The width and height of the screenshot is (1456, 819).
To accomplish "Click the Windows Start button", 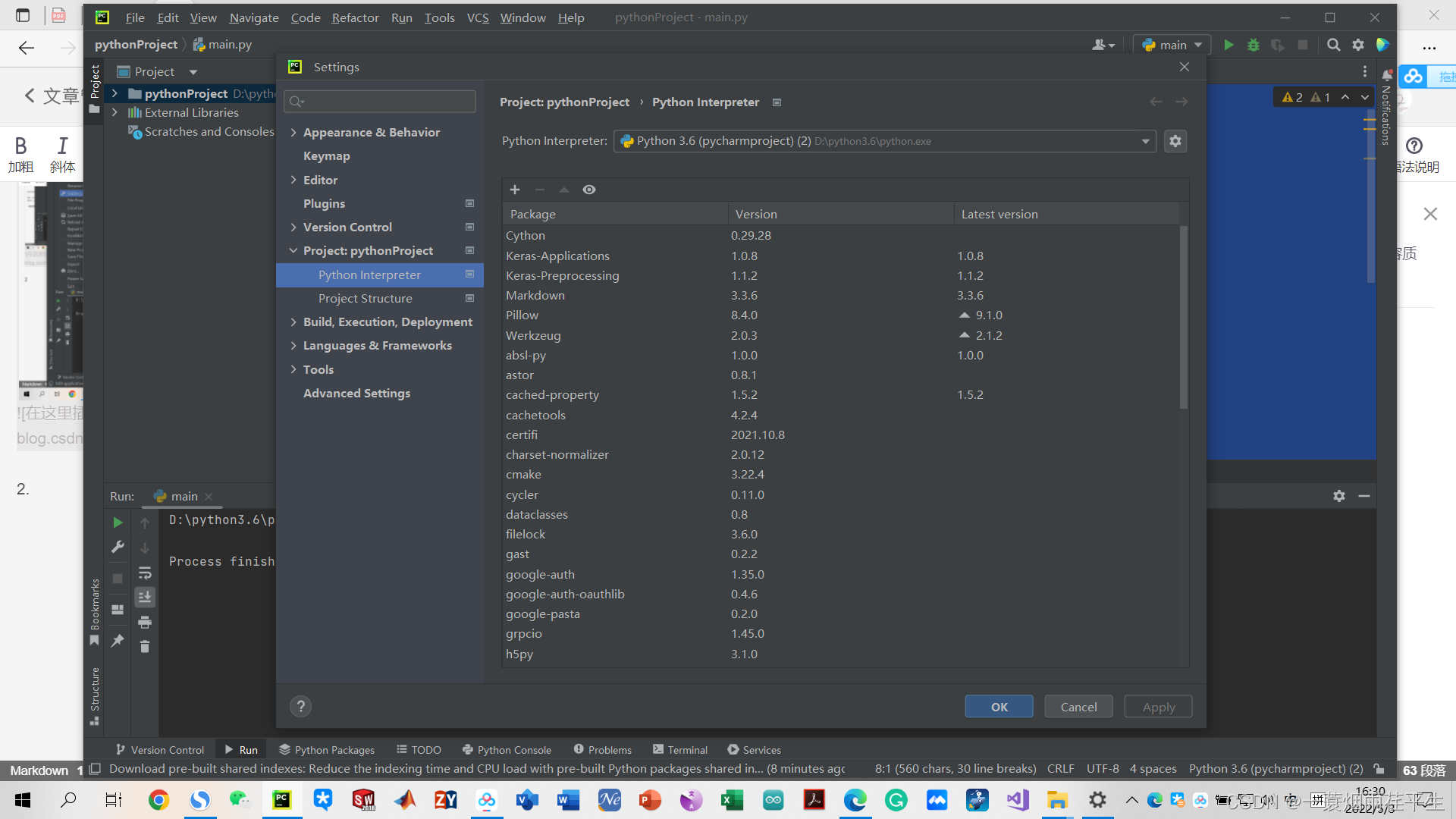I will [x=23, y=800].
